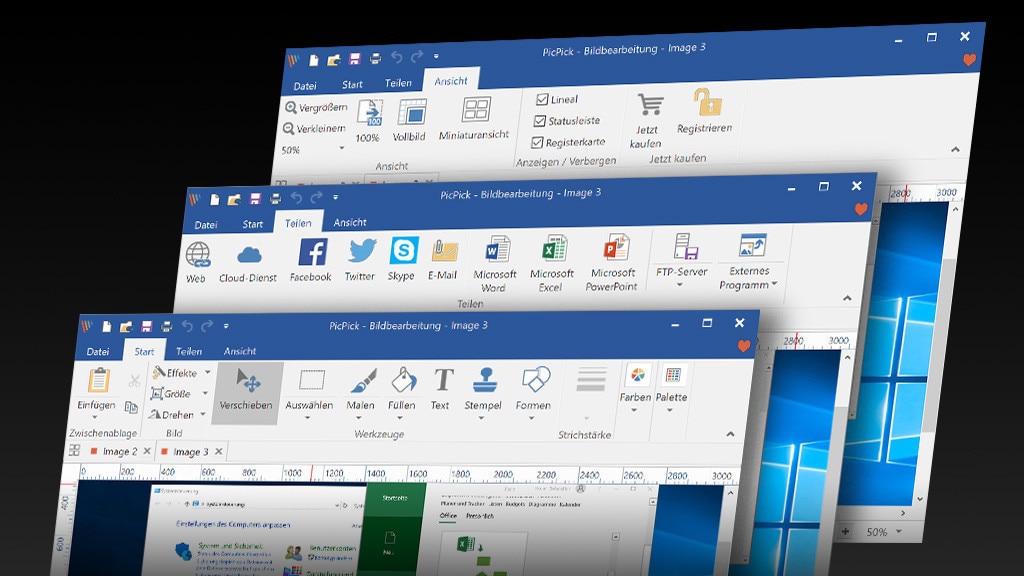Disable the Statusleiste checkbox
Viewport: 1024px width, 576px height.
click(x=542, y=120)
